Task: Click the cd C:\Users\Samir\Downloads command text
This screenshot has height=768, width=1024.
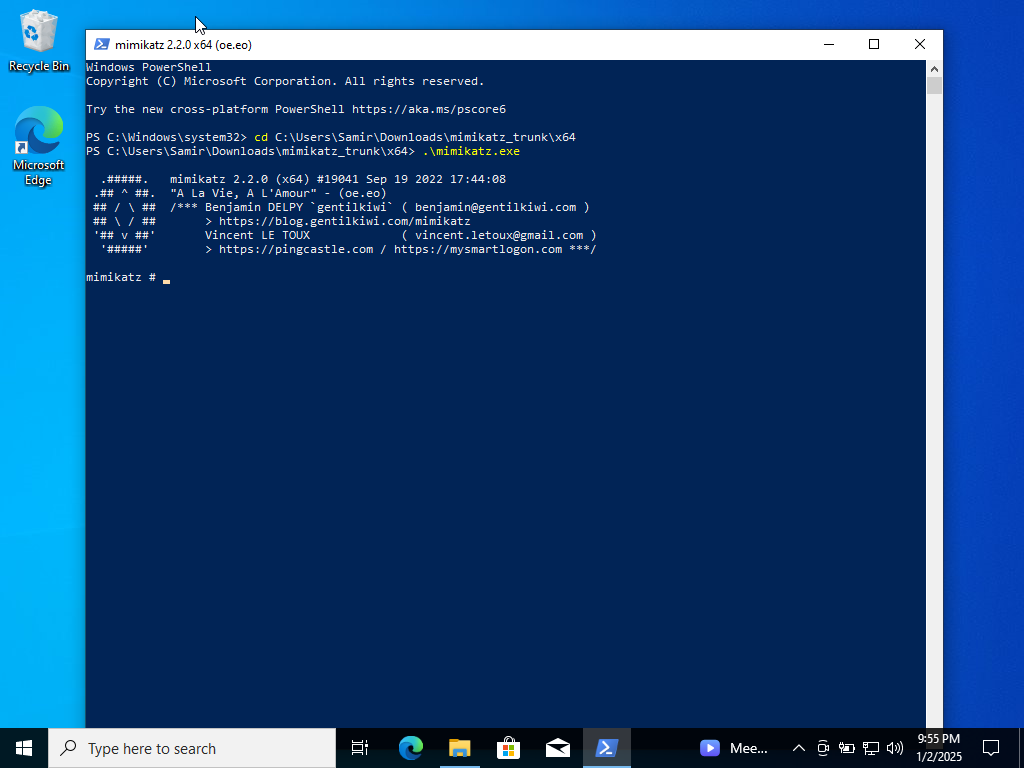Action: tap(415, 138)
